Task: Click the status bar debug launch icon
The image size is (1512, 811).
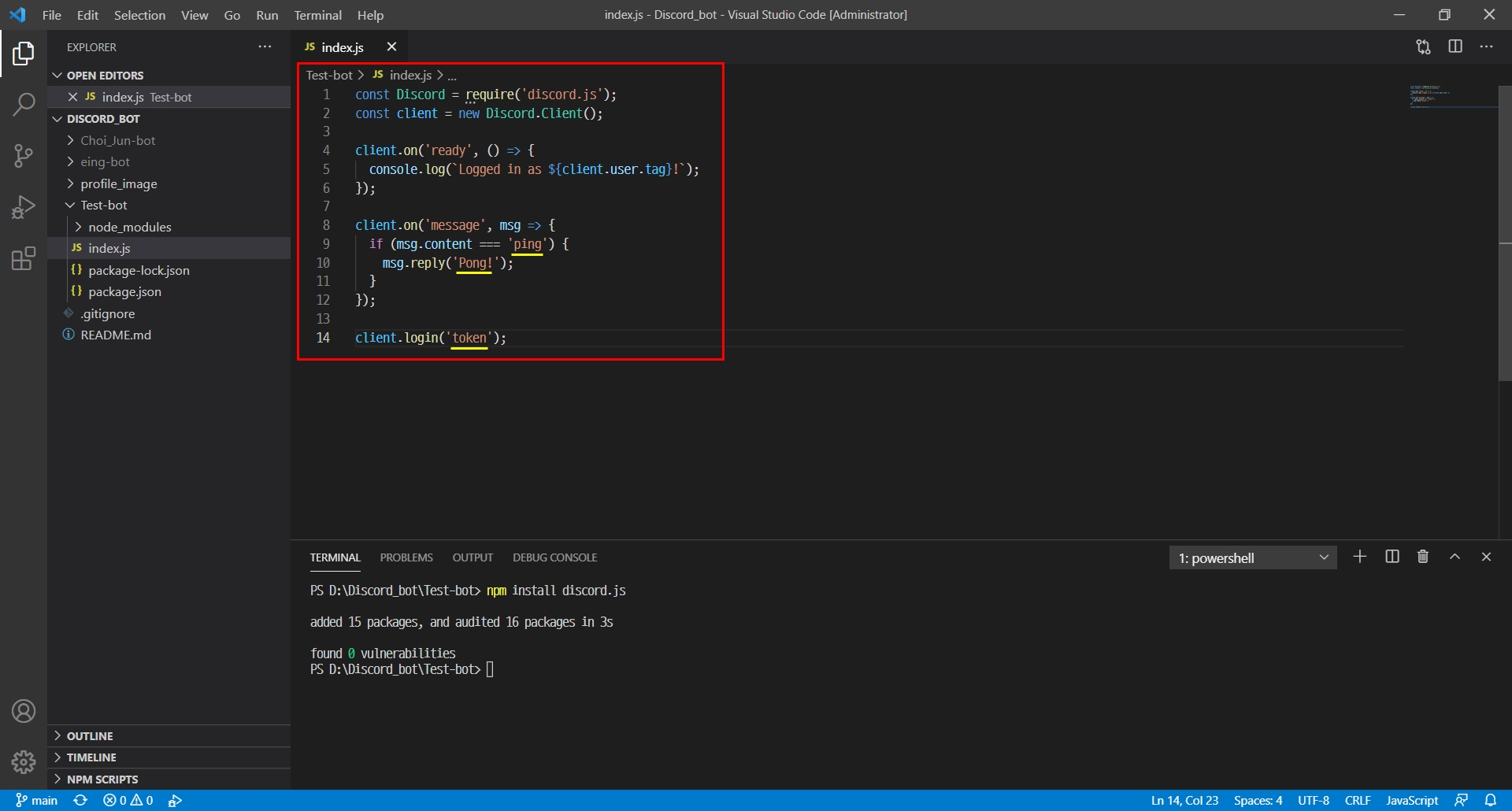Action: click(175, 800)
